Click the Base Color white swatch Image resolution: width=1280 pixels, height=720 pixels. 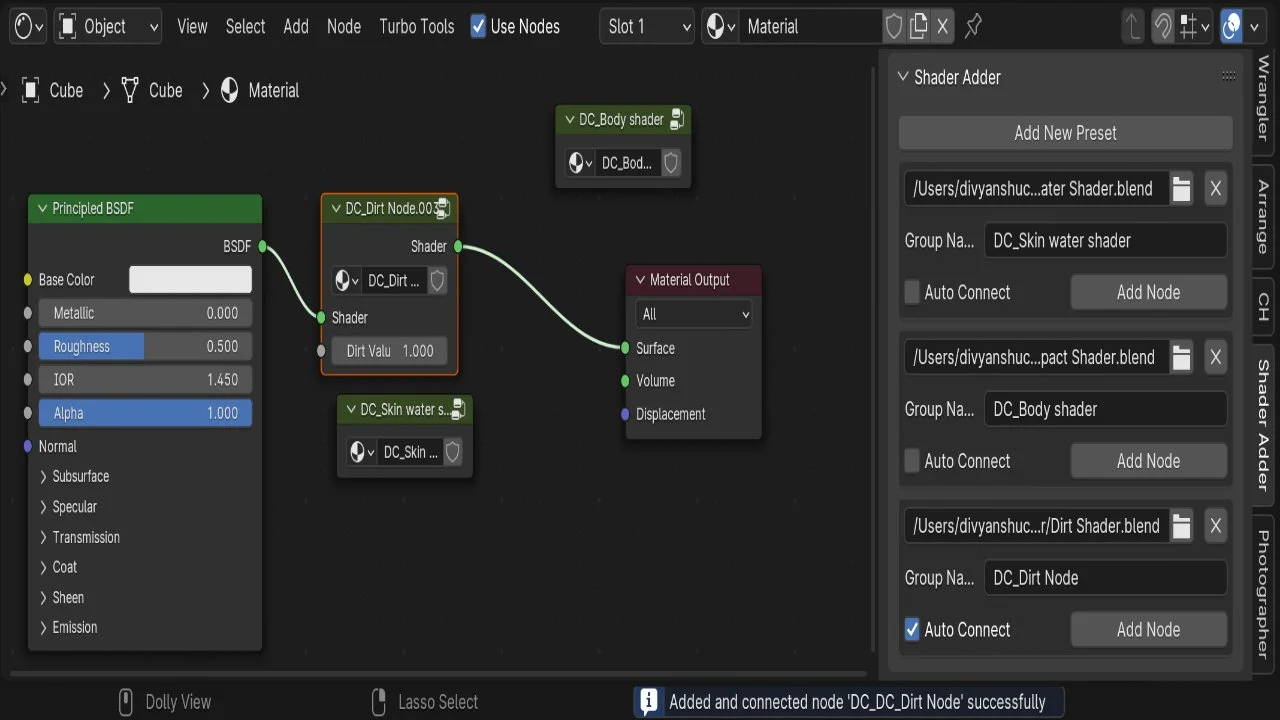tap(190, 280)
